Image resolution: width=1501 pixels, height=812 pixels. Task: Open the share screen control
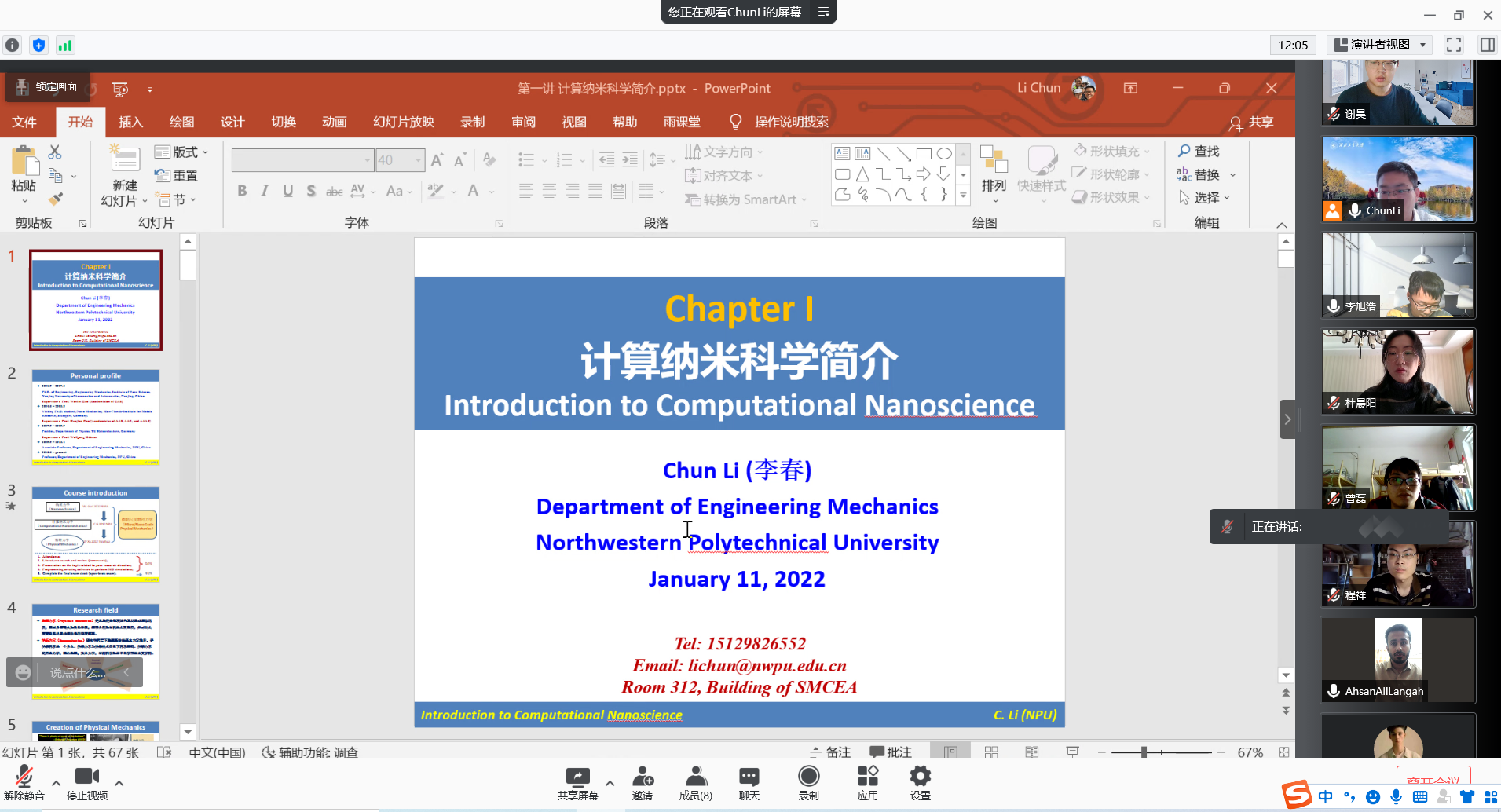coord(577,783)
